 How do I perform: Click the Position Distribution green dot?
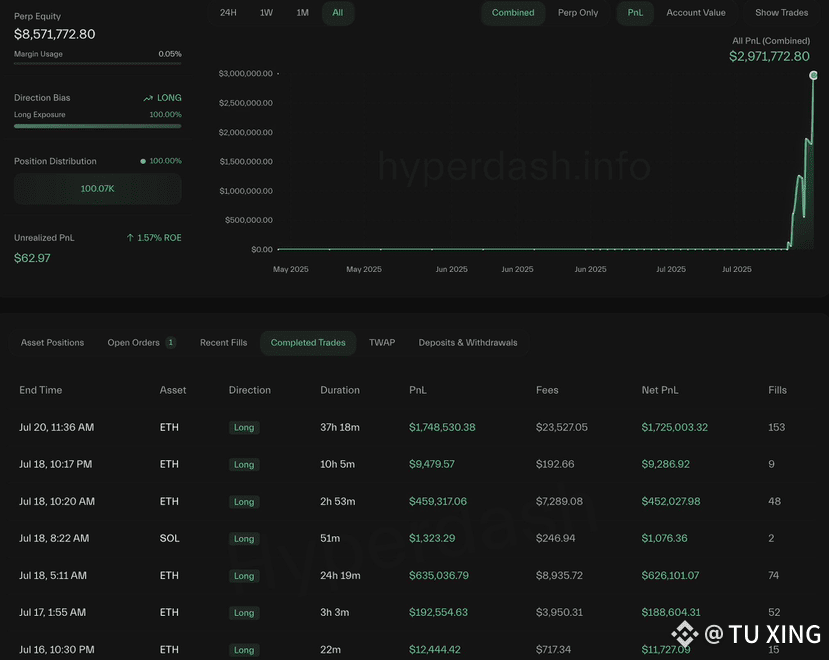[143, 161]
